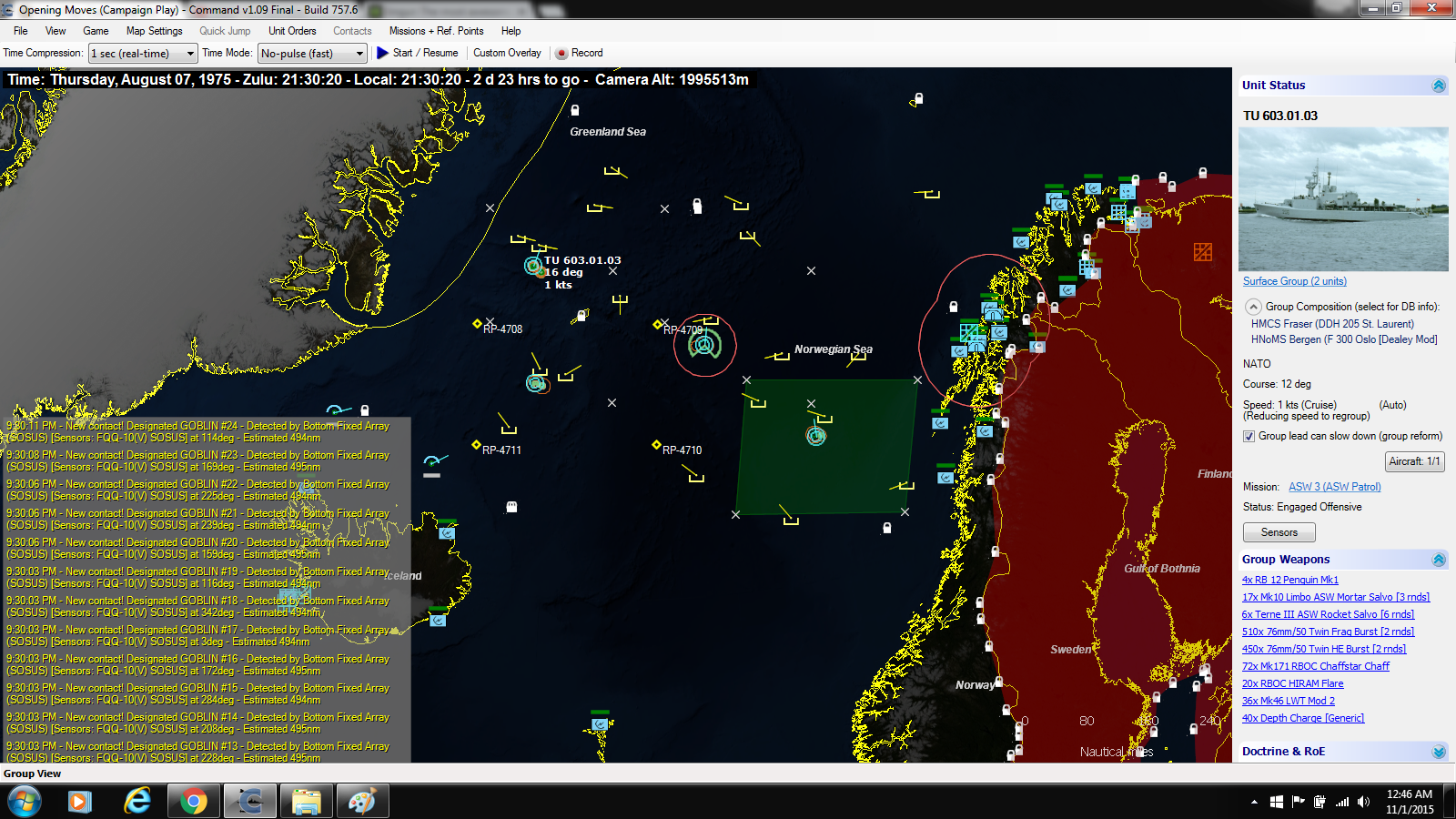
Task: Click the volume speaker icon in system tray
Action: [1363, 802]
